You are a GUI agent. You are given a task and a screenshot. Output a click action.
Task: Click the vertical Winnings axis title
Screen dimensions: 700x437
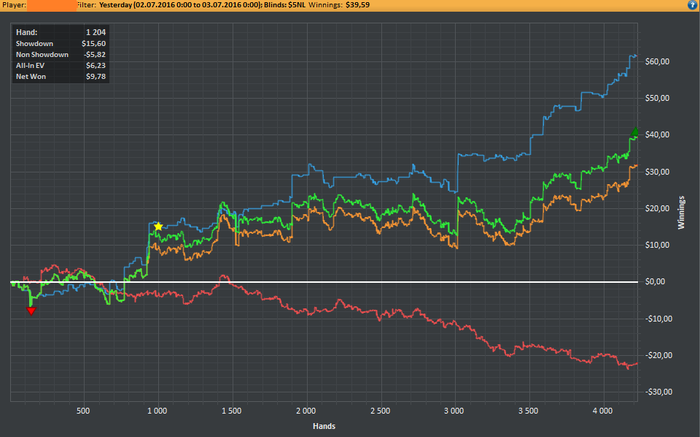[681, 213]
